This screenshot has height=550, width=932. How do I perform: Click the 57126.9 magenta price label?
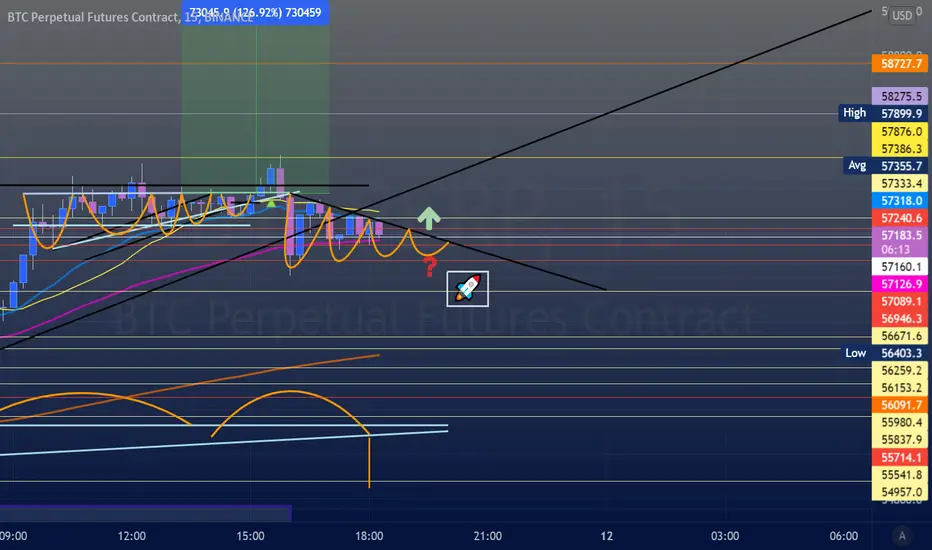coord(900,284)
